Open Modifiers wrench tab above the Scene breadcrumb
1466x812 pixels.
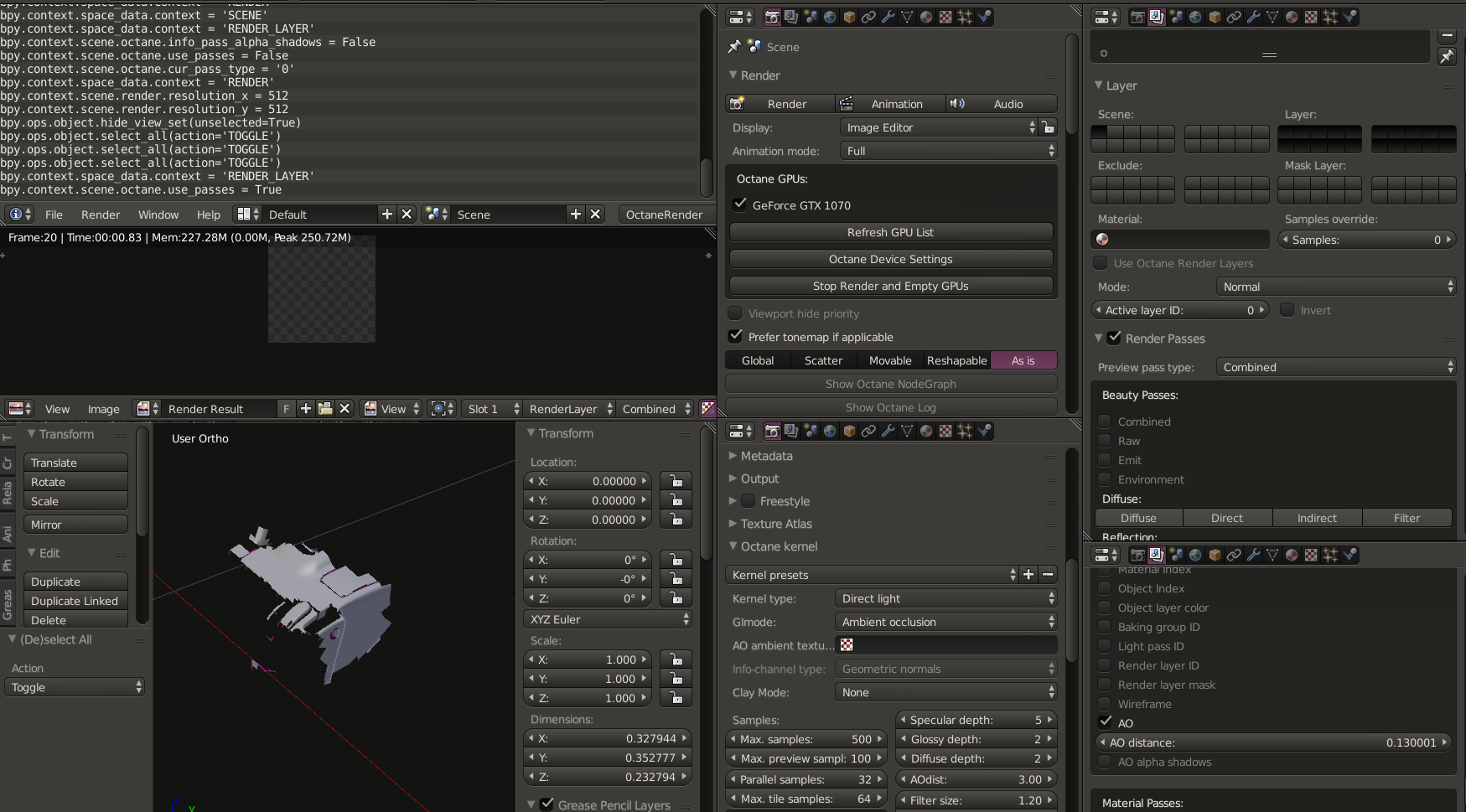(888, 17)
